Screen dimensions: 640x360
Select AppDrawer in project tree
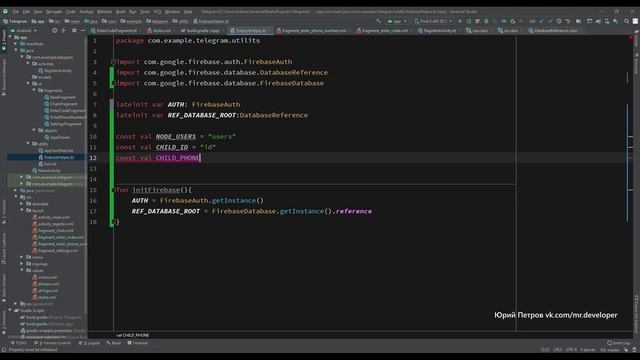click(60, 137)
